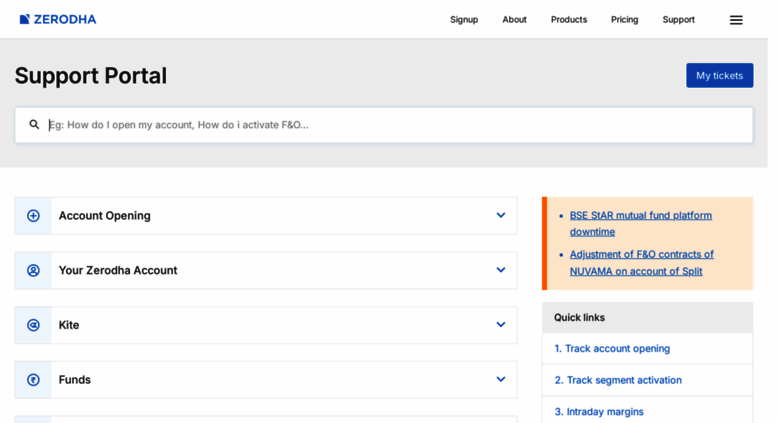Image resolution: width=777 pixels, height=423 pixels.
Task: Open the Products nav item
Action: (x=569, y=20)
